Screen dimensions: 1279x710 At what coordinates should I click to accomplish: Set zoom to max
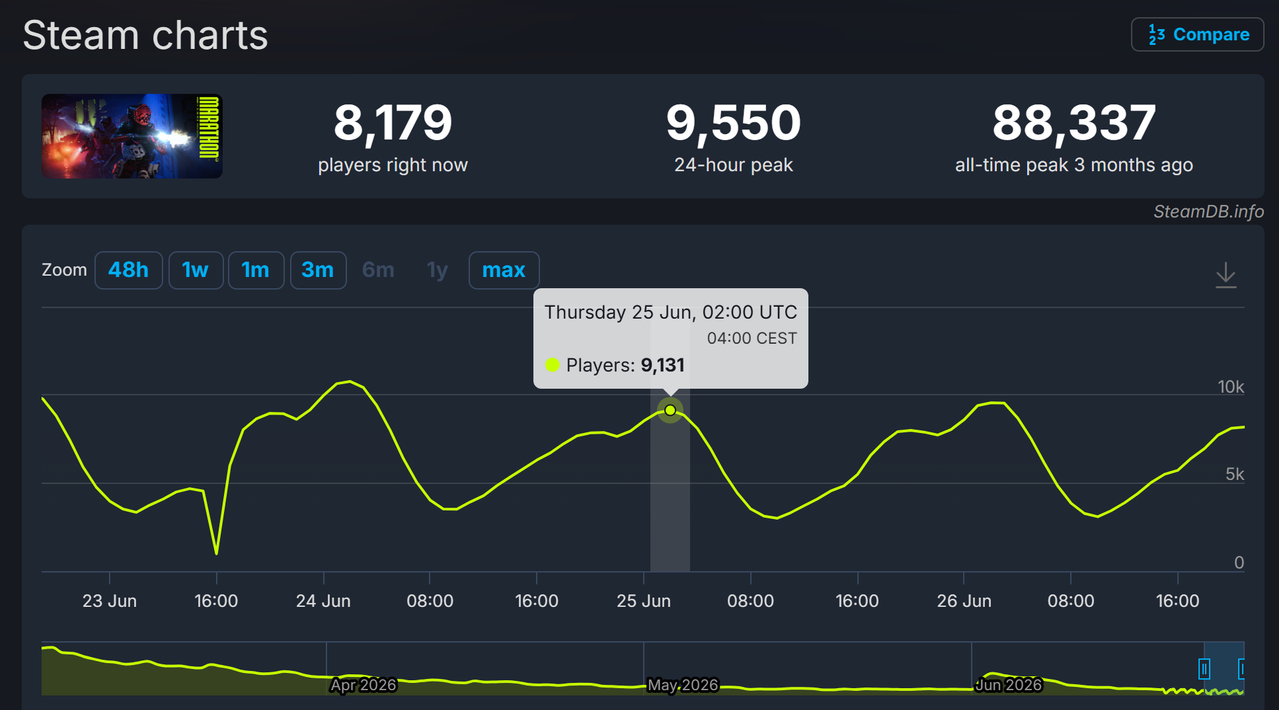pyautogui.click(x=504, y=270)
